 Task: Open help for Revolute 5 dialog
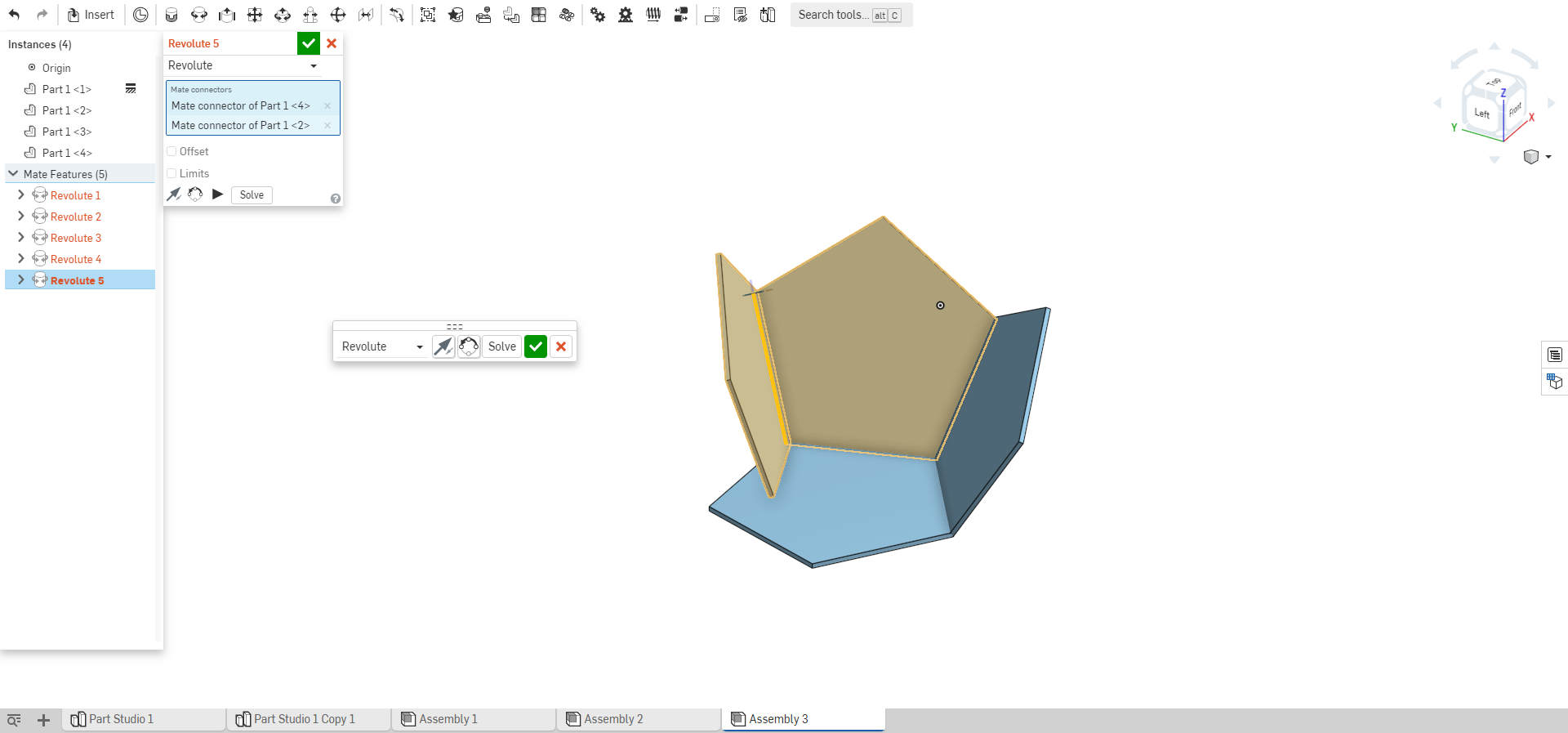336,199
